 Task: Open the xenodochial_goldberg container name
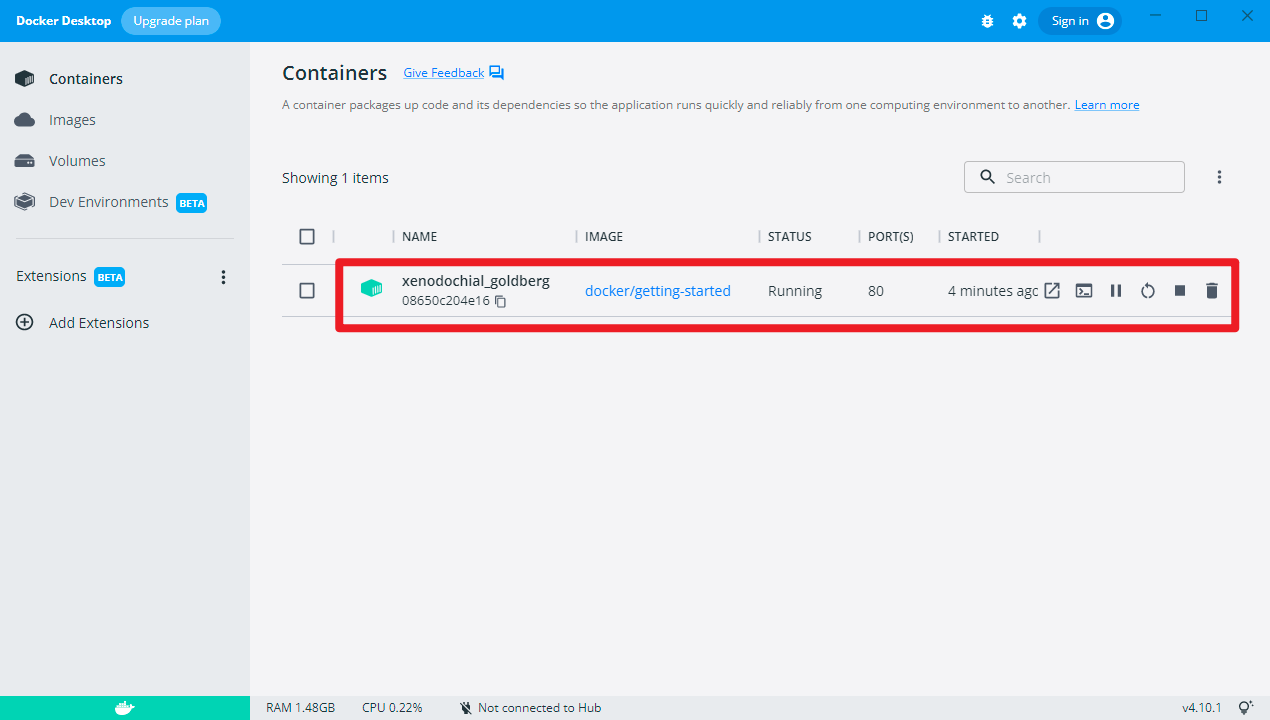coord(476,281)
